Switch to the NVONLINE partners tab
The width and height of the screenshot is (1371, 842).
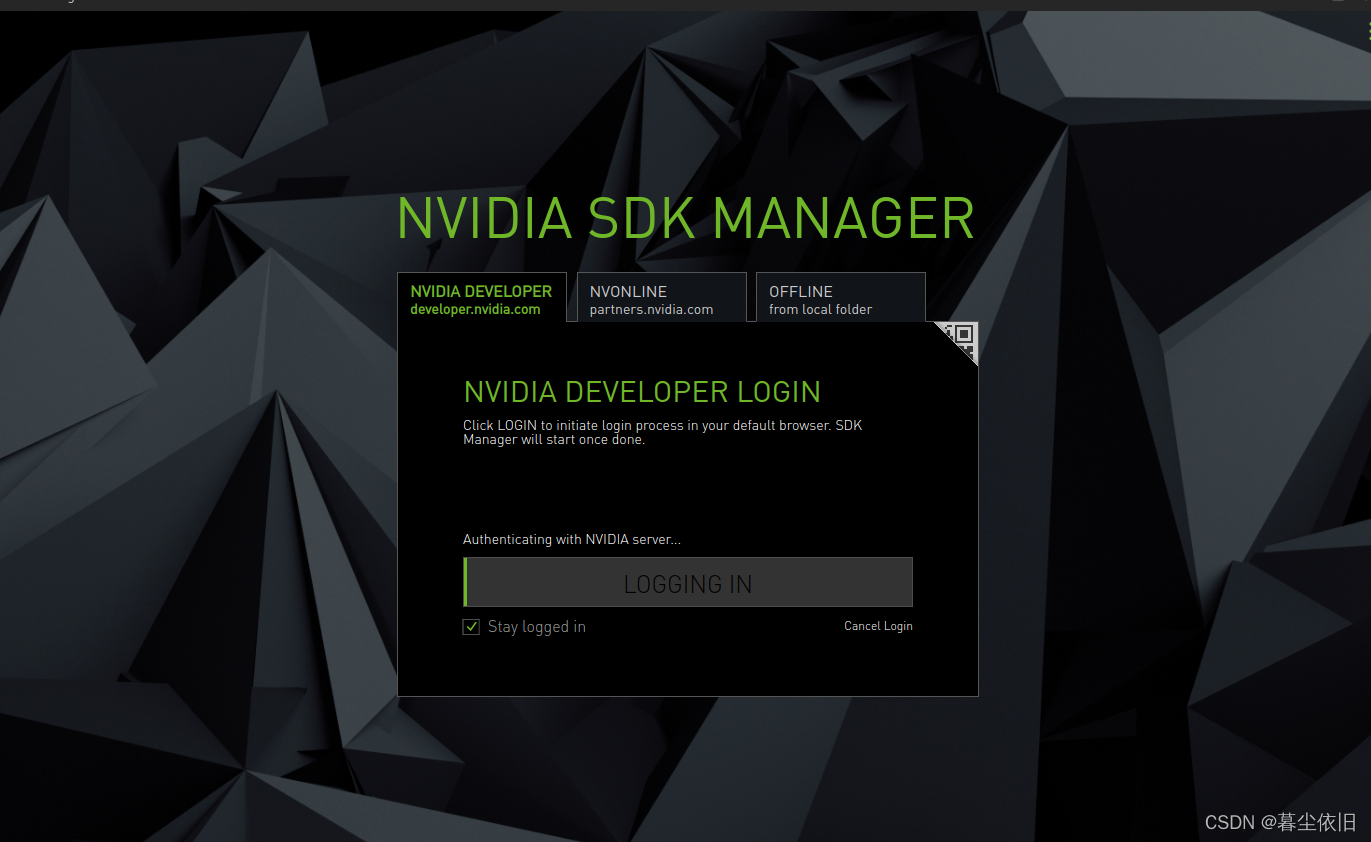[662, 298]
